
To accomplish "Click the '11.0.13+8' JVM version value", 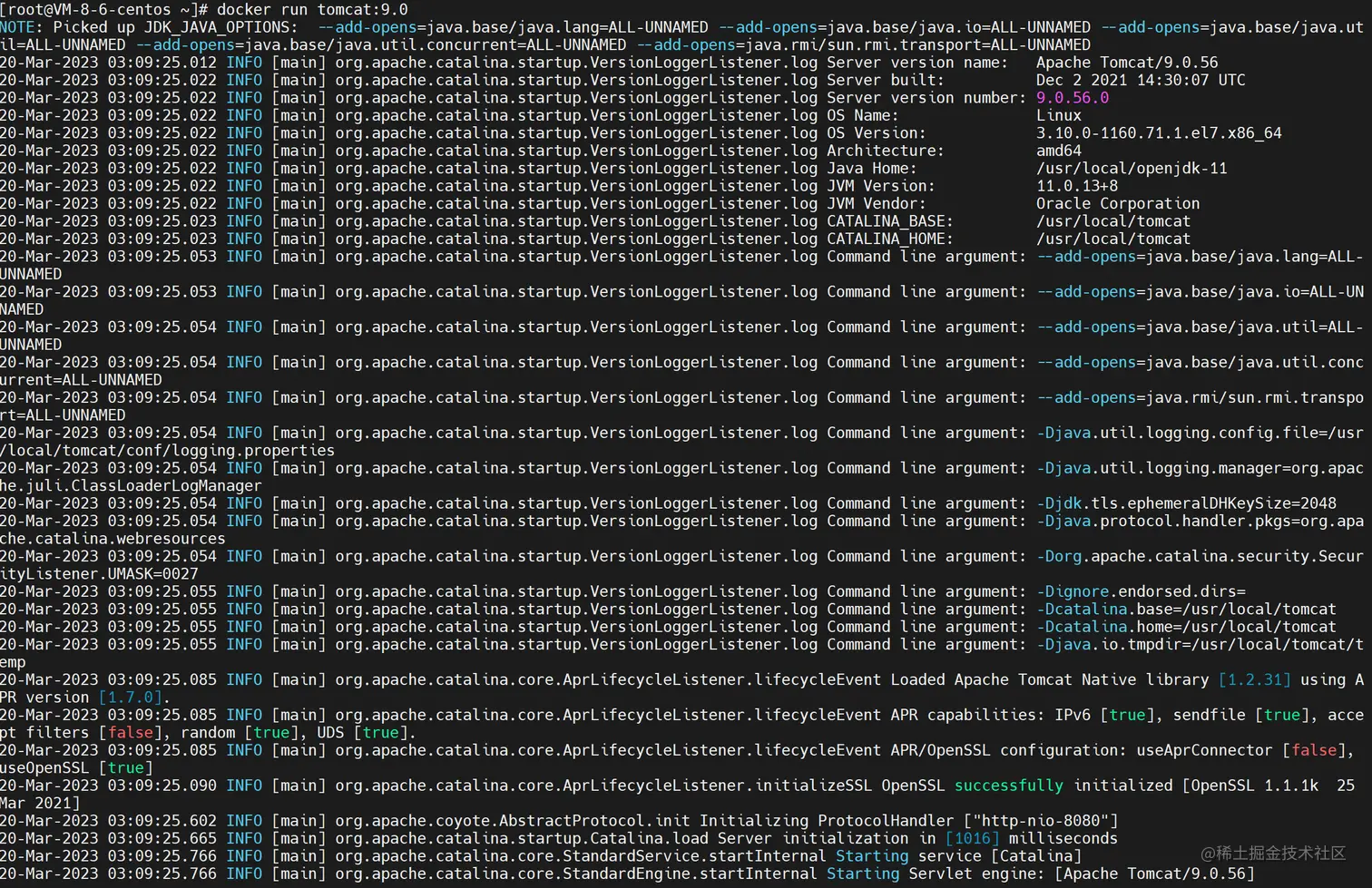I will tap(1077, 186).
